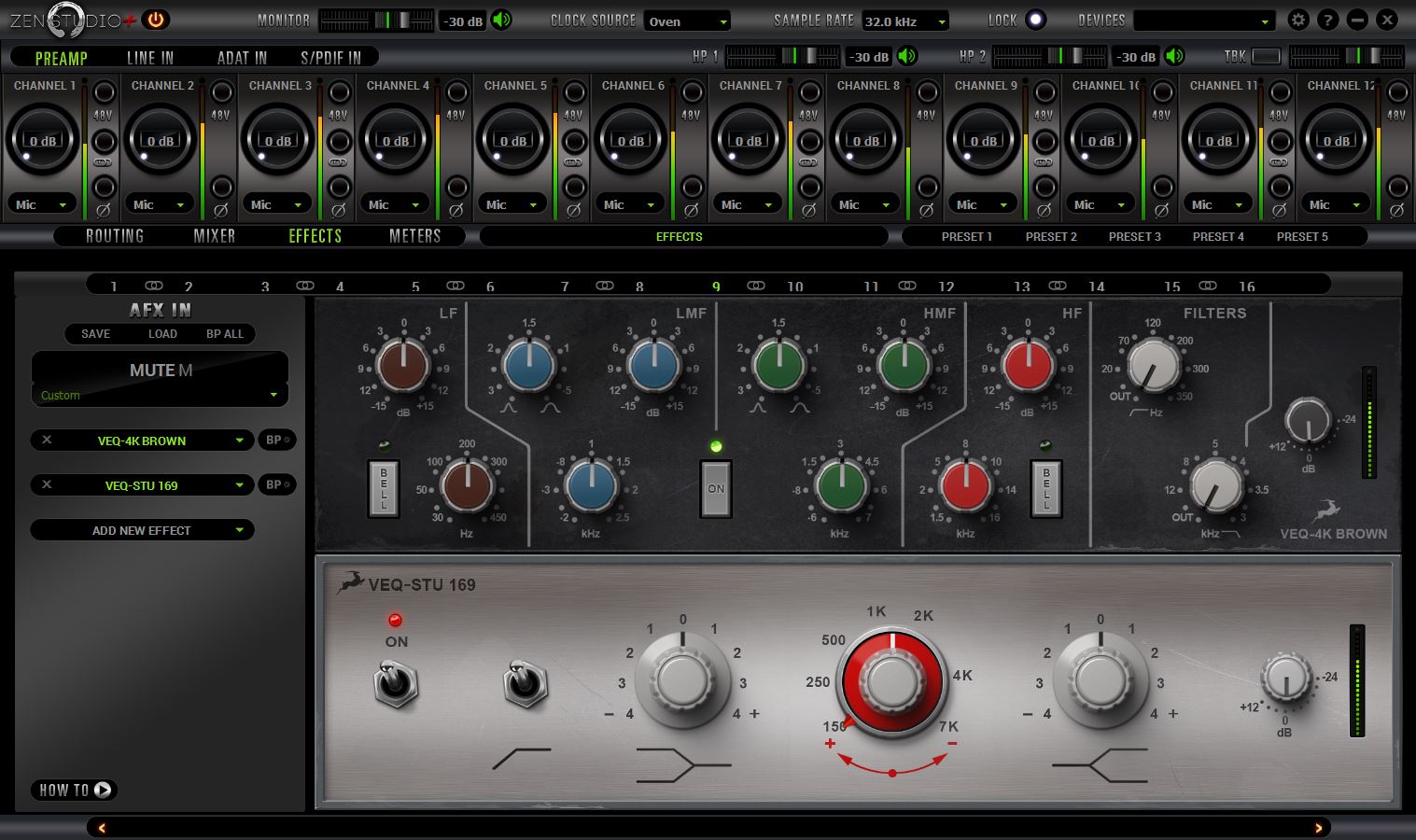The image size is (1416, 840).
Task: Click the HP 1 volume slider
Action: coord(783,56)
